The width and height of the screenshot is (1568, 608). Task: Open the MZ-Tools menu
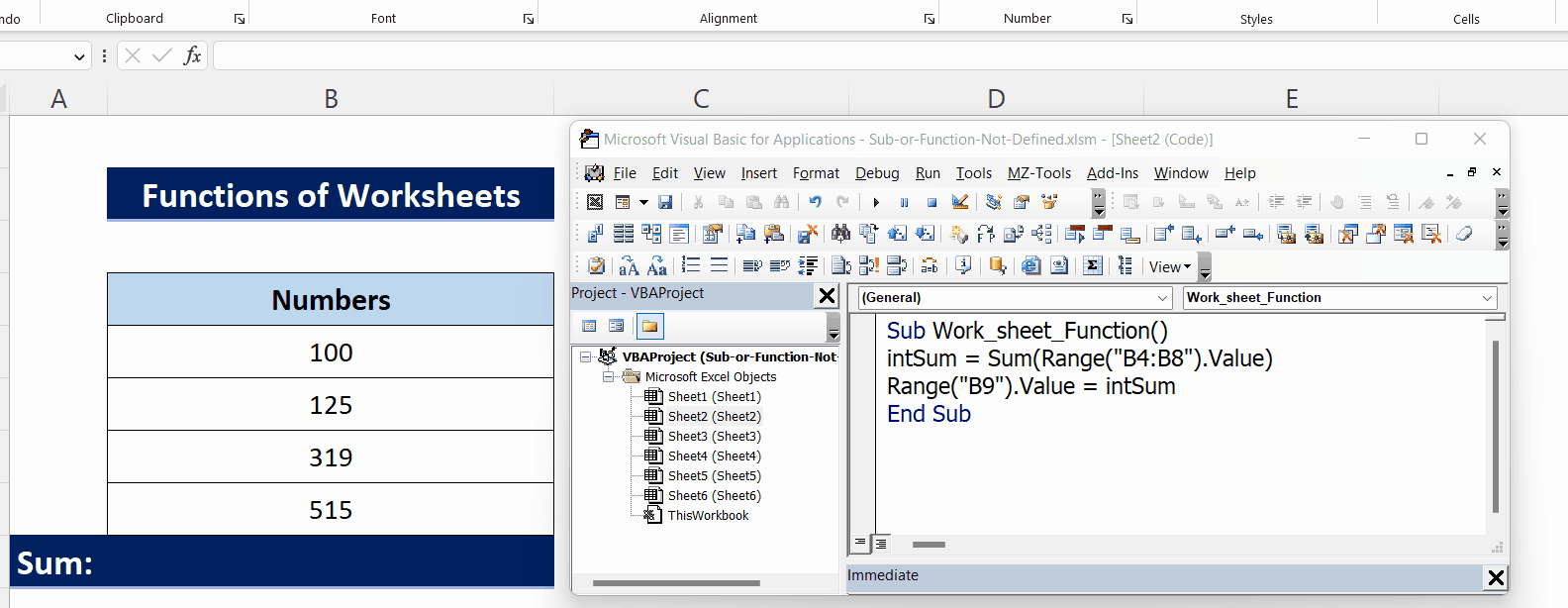coord(1039,173)
